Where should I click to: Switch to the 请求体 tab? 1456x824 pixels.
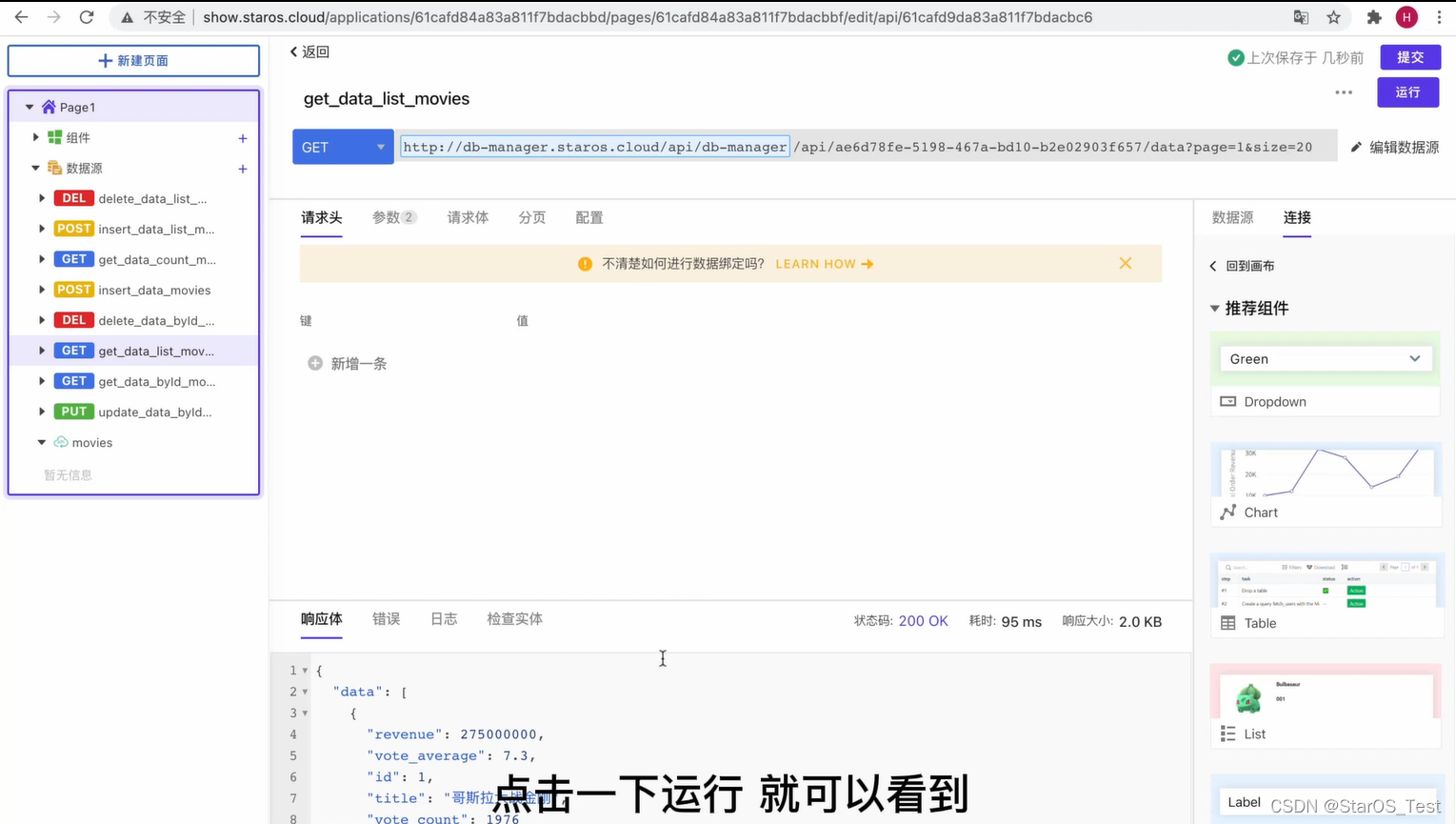click(x=468, y=217)
